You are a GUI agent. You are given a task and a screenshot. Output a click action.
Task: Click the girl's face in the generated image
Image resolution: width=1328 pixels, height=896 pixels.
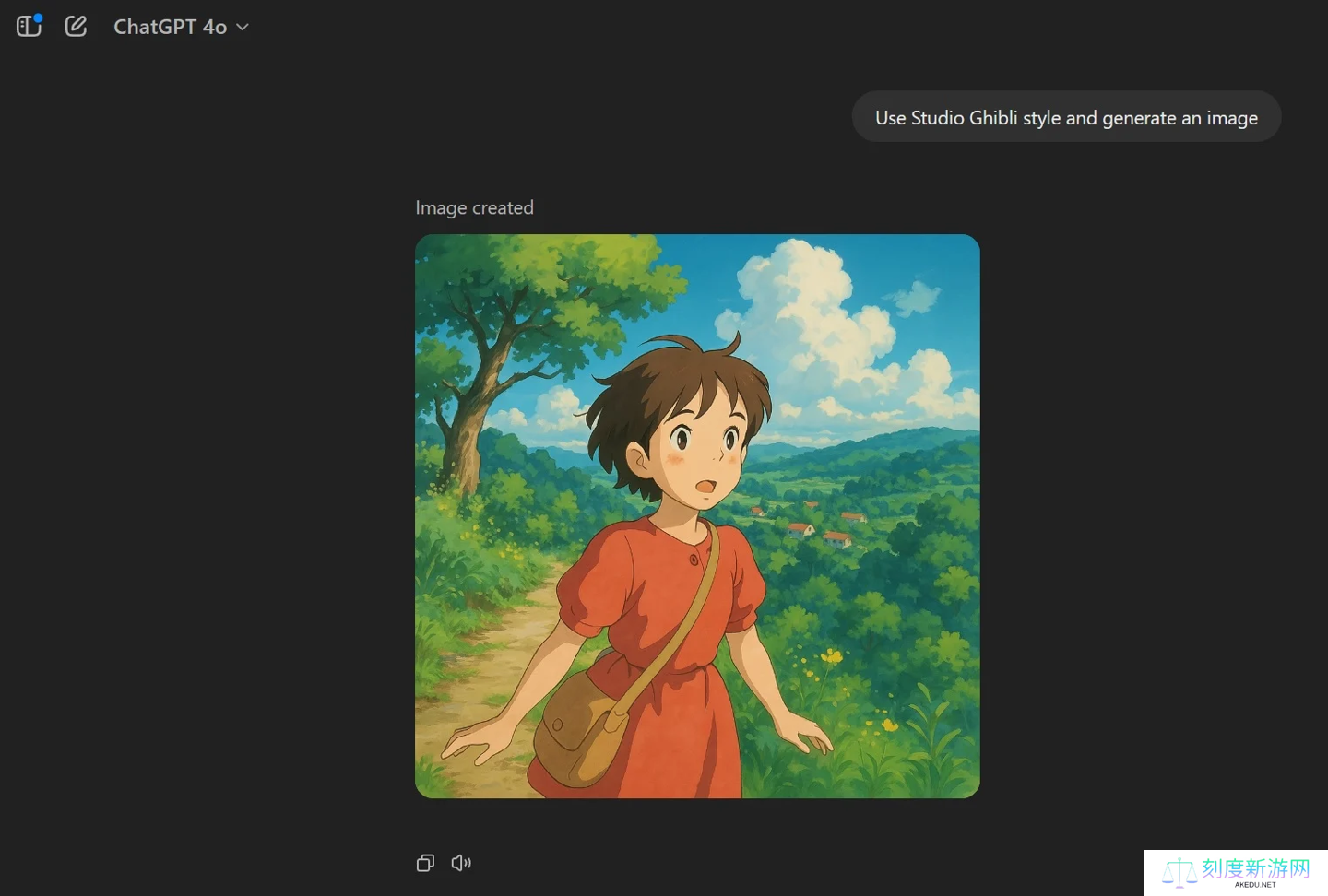coord(696,452)
